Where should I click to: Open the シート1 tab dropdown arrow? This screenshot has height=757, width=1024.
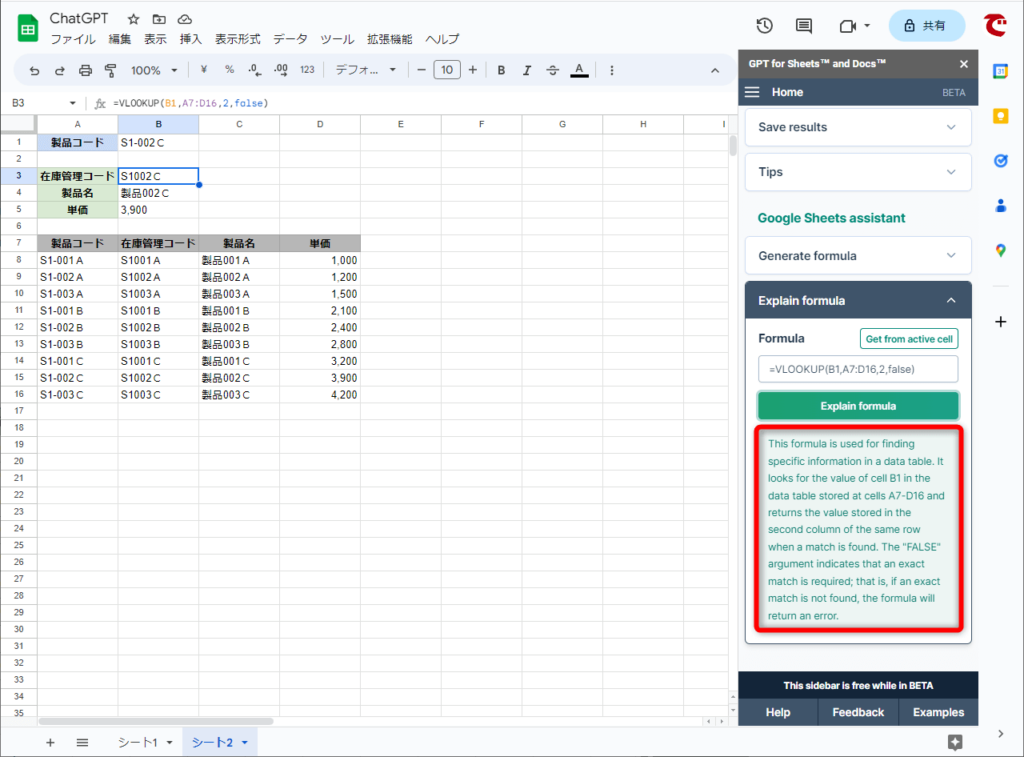tap(169, 743)
